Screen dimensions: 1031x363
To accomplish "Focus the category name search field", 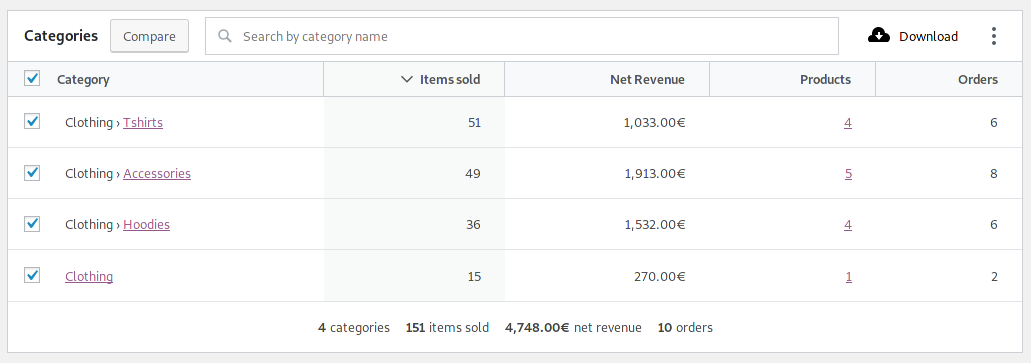I will [x=521, y=36].
